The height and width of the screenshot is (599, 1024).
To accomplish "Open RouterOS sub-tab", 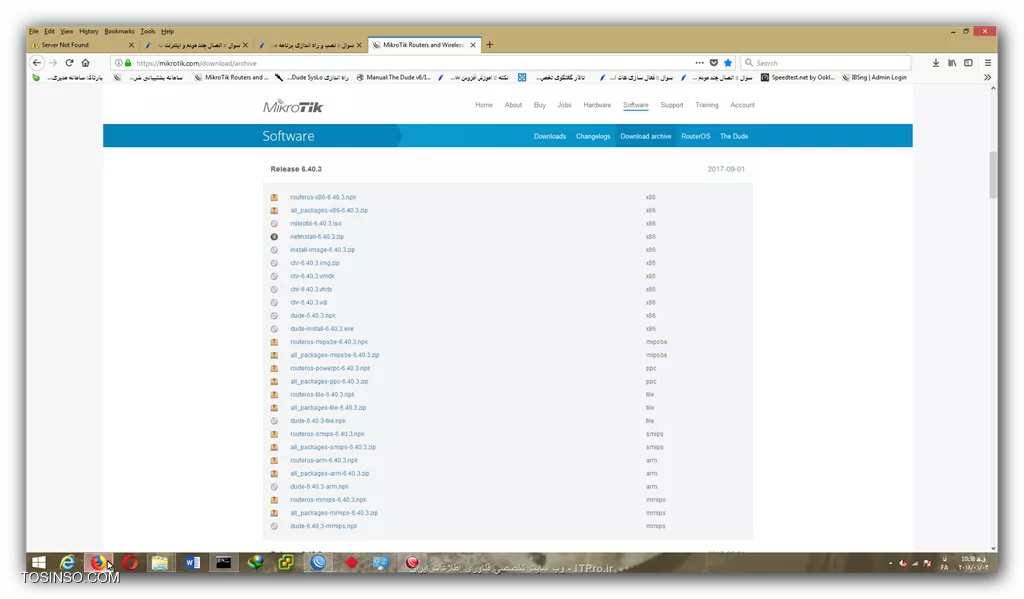I will click(x=696, y=136).
